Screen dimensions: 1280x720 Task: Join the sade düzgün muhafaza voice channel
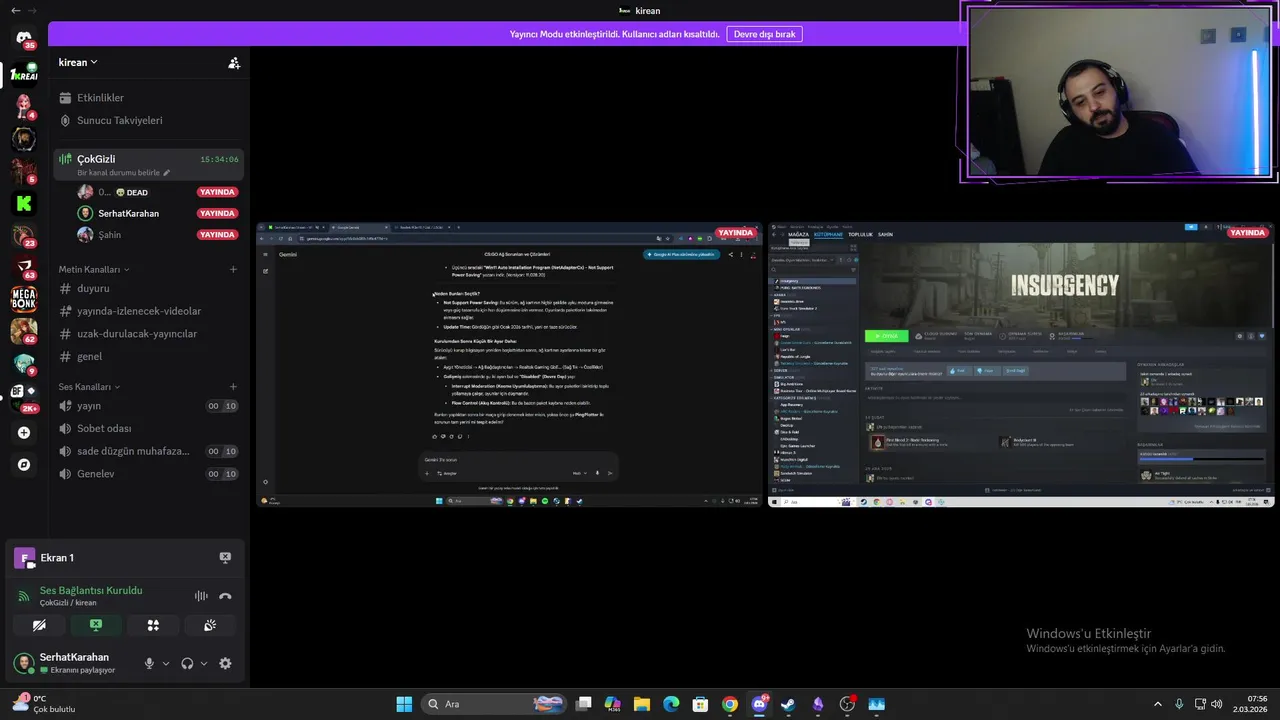coord(148,451)
